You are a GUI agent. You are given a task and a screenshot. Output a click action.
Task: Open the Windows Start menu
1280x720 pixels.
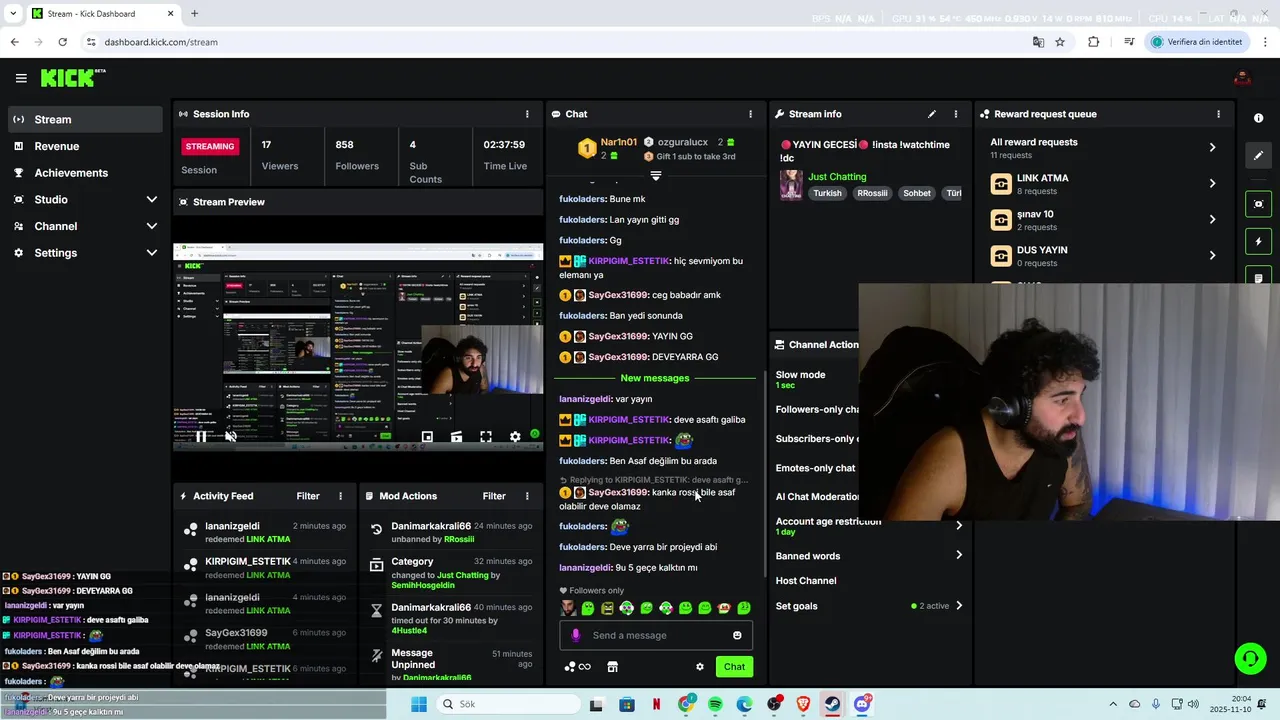point(418,704)
